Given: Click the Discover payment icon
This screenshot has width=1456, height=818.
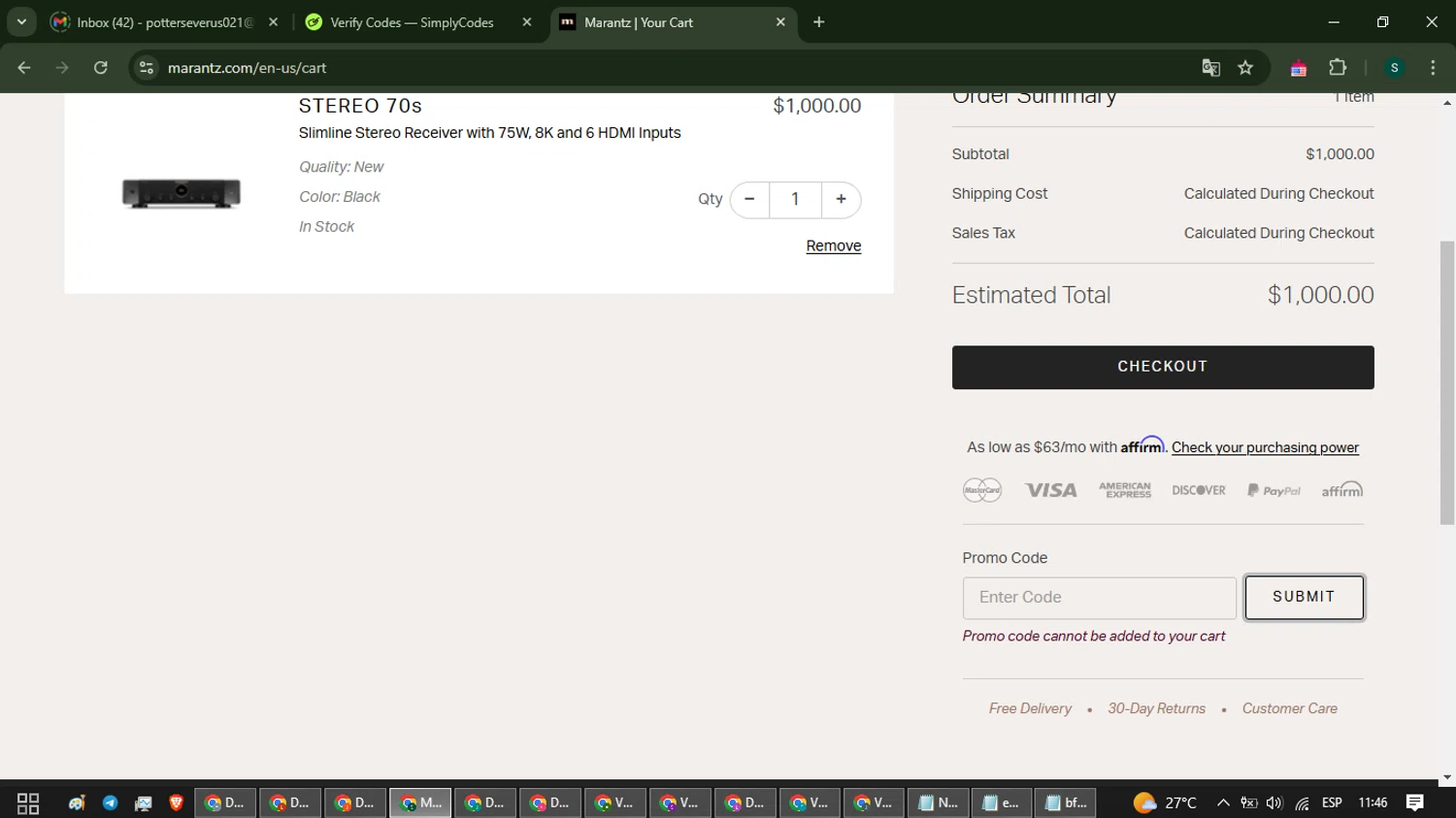Looking at the screenshot, I should (x=1199, y=490).
